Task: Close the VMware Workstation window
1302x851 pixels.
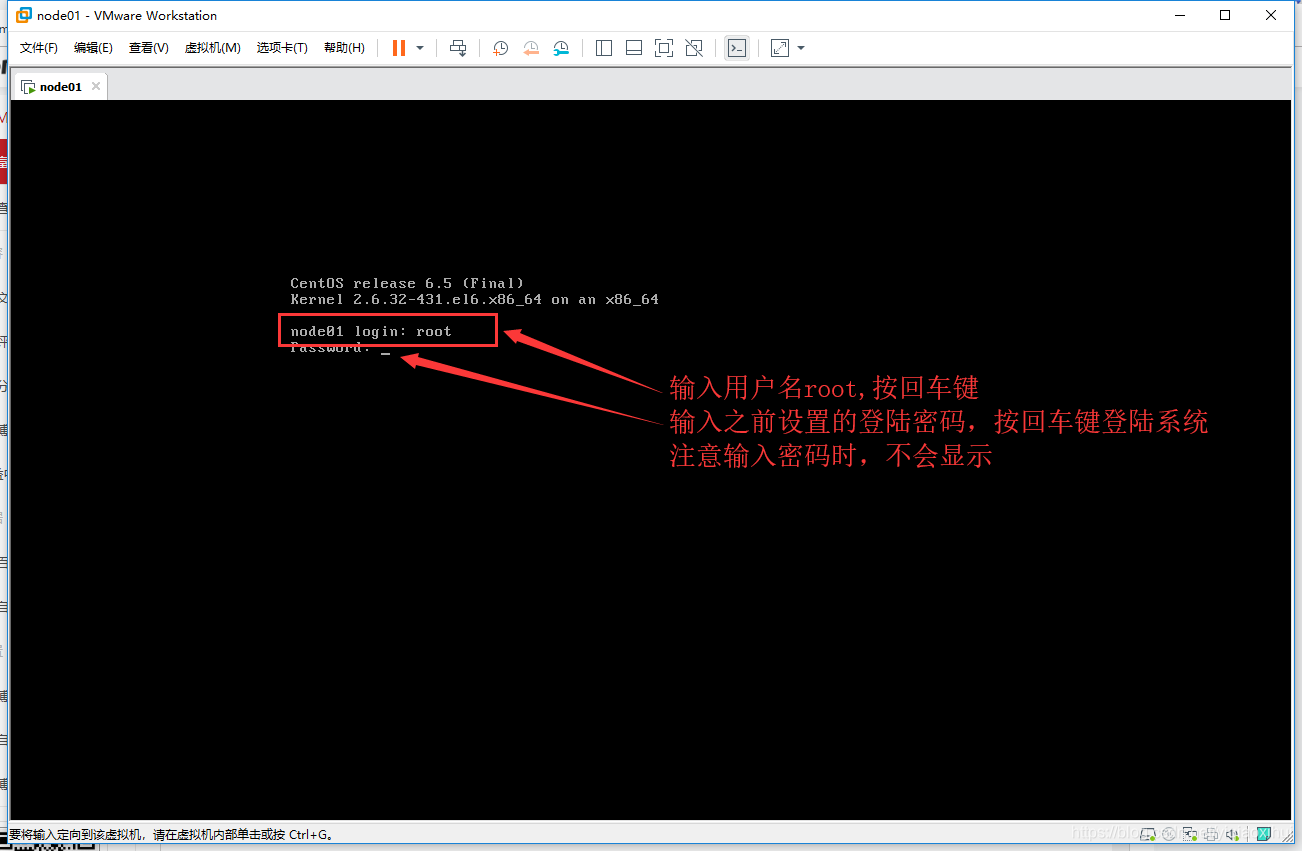Action: pos(1271,15)
